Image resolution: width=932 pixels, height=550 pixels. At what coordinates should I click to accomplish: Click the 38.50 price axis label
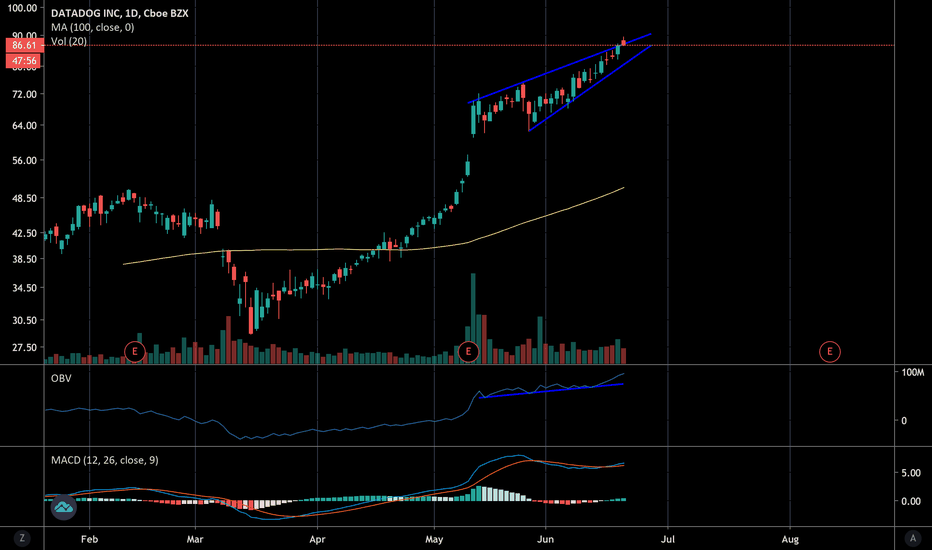click(24, 259)
